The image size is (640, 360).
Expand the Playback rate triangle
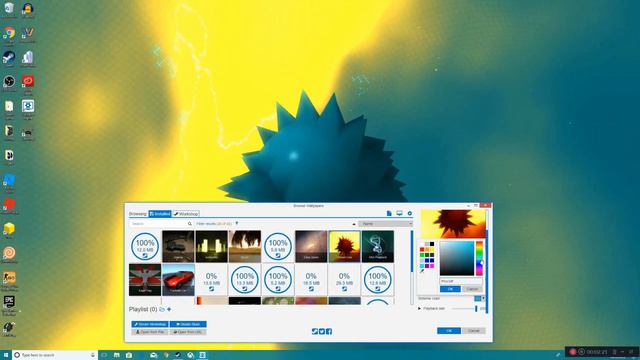[419, 309]
